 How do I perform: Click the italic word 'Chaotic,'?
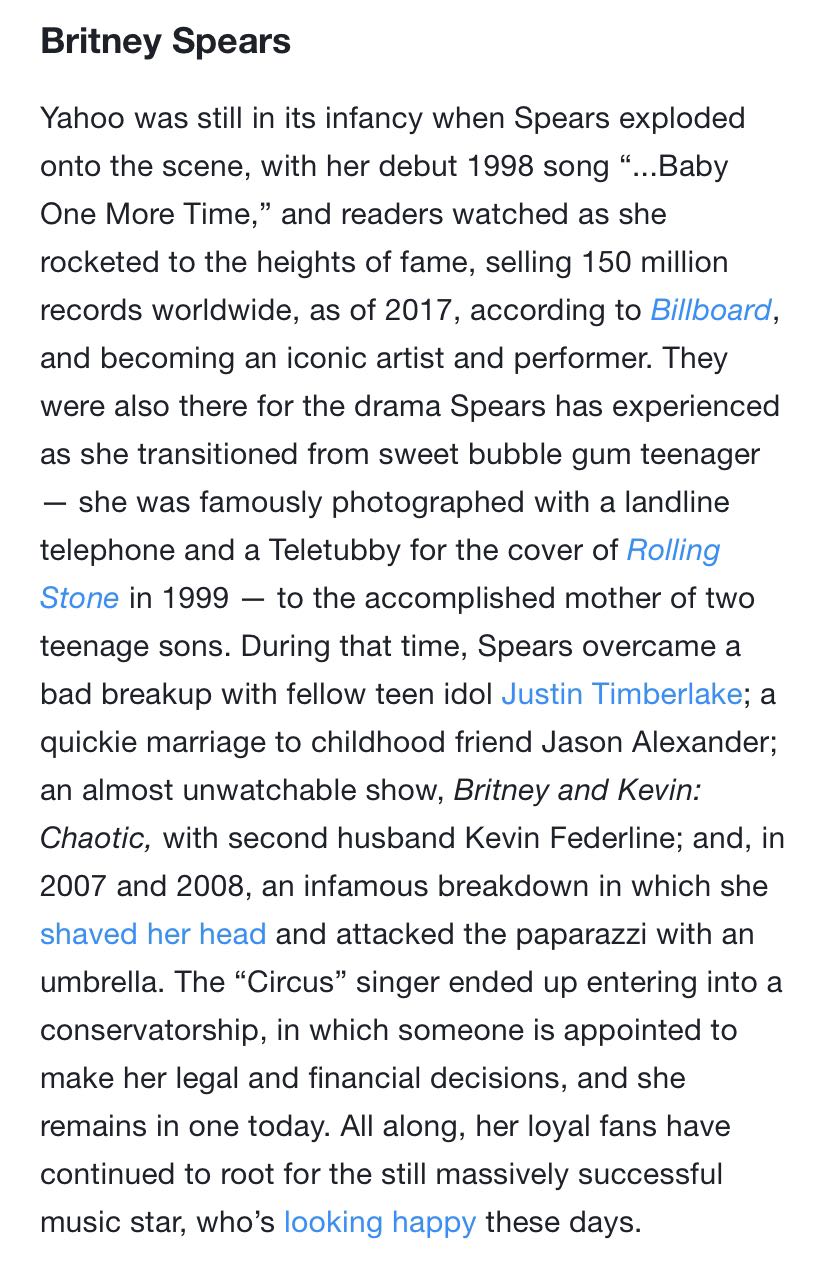96,838
